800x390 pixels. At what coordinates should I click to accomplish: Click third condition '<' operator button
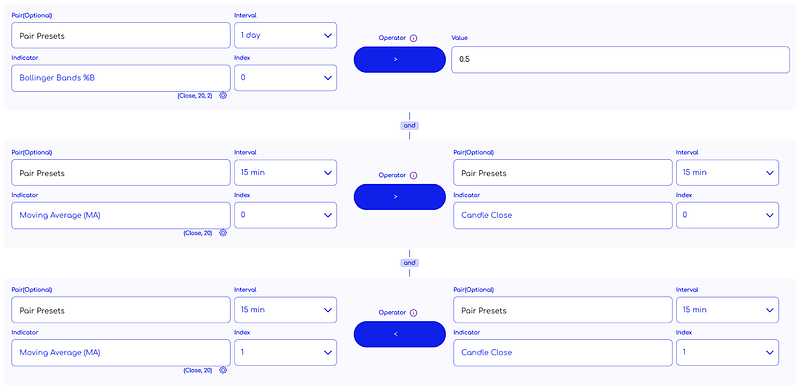[399, 334]
